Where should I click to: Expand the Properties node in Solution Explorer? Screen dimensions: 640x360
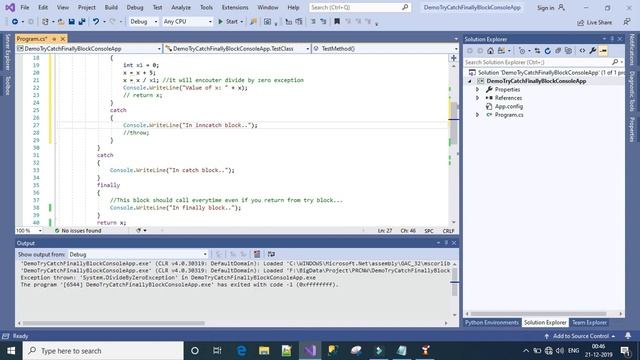[477, 89]
